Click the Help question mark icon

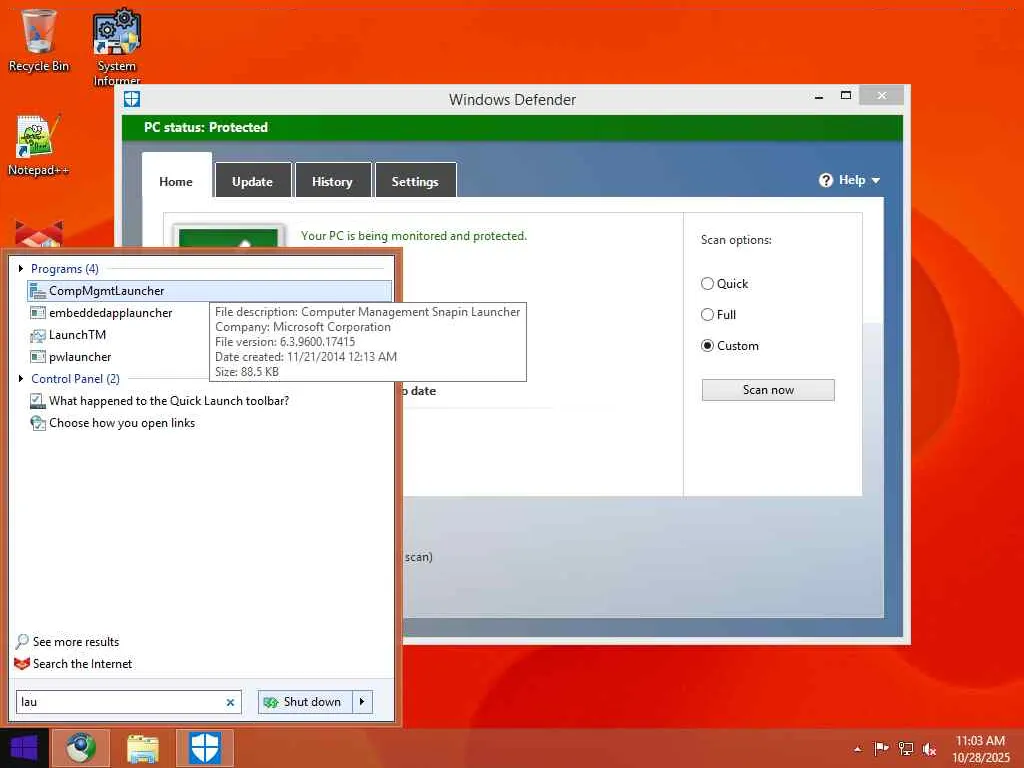pos(825,180)
